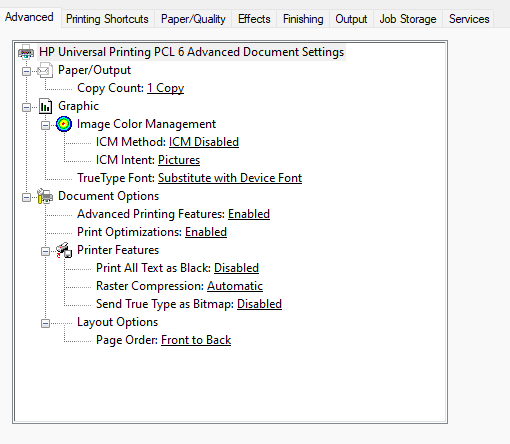Select the Graphic tree label
The height and width of the screenshot is (444, 510).
[x=78, y=106]
